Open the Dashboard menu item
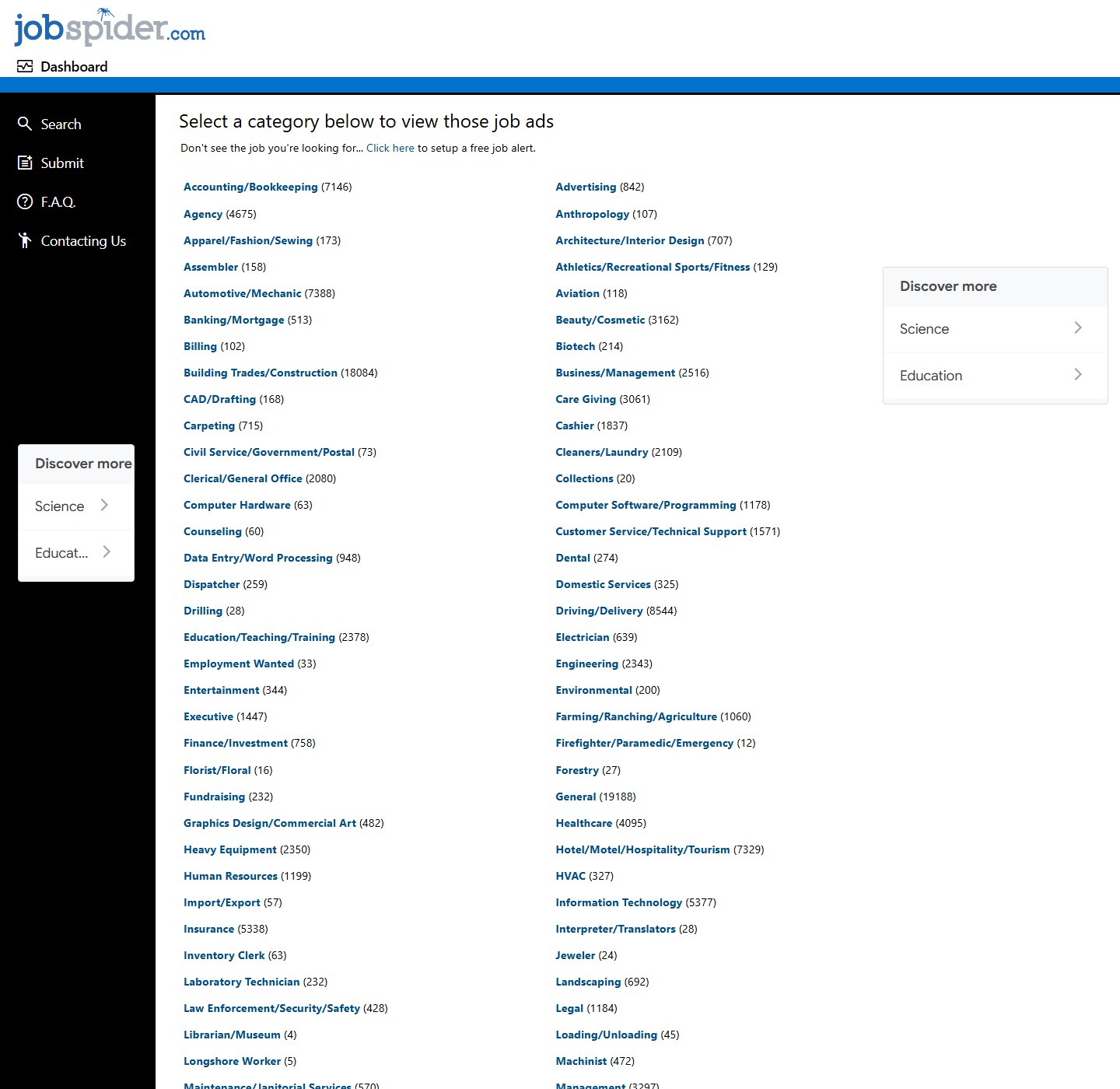The width and height of the screenshot is (1120, 1089). tap(74, 67)
